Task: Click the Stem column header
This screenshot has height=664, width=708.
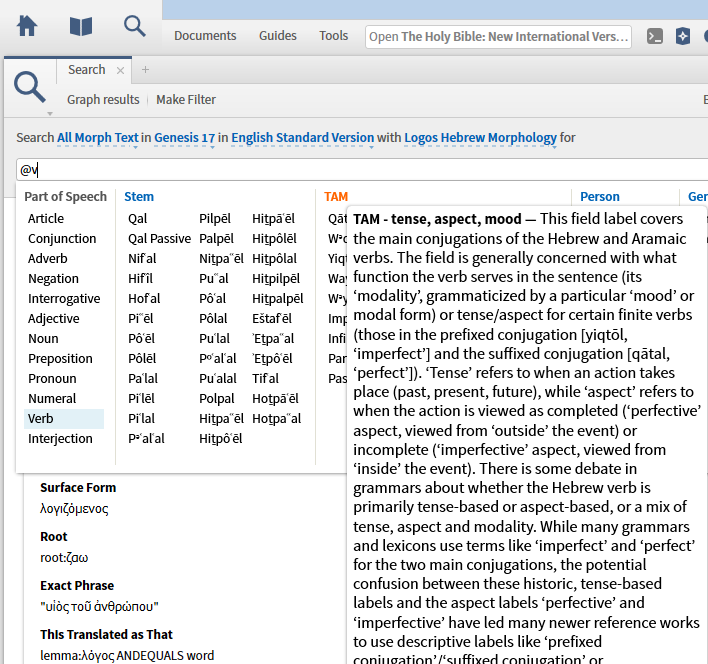Action: coord(139,196)
